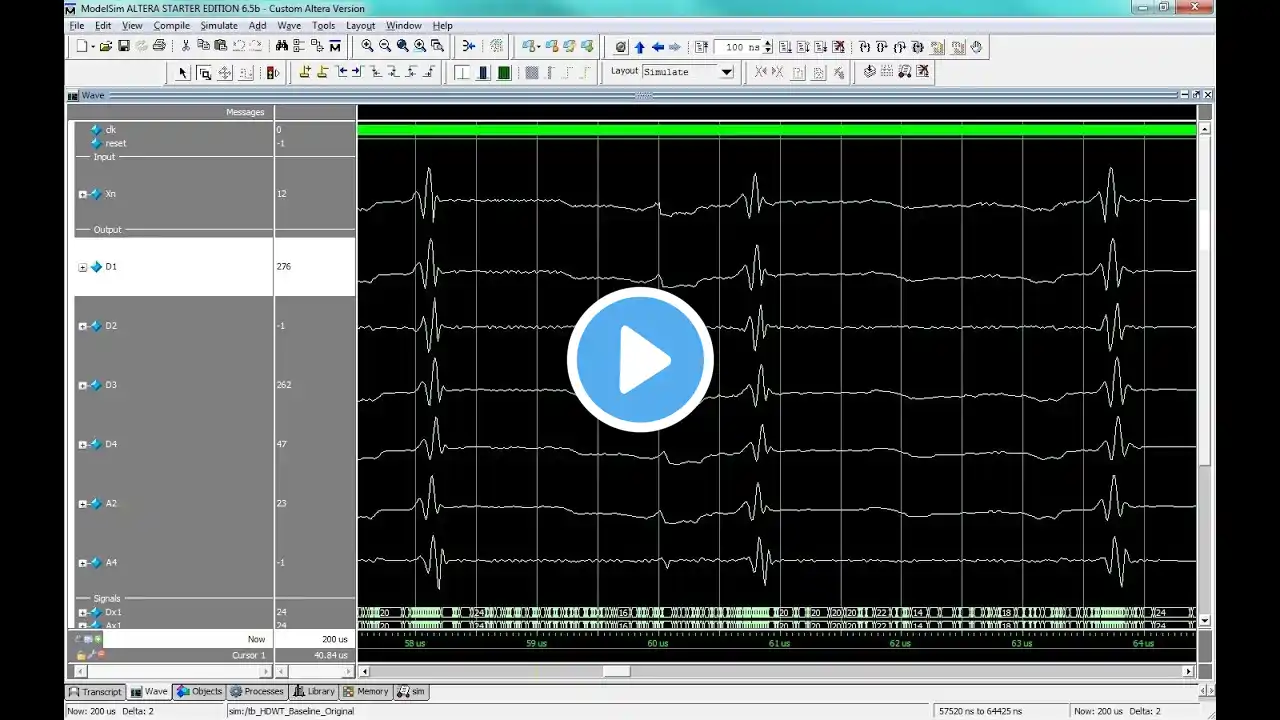
Task: Click the Print icon in toolbar
Action: tap(159, 46)
